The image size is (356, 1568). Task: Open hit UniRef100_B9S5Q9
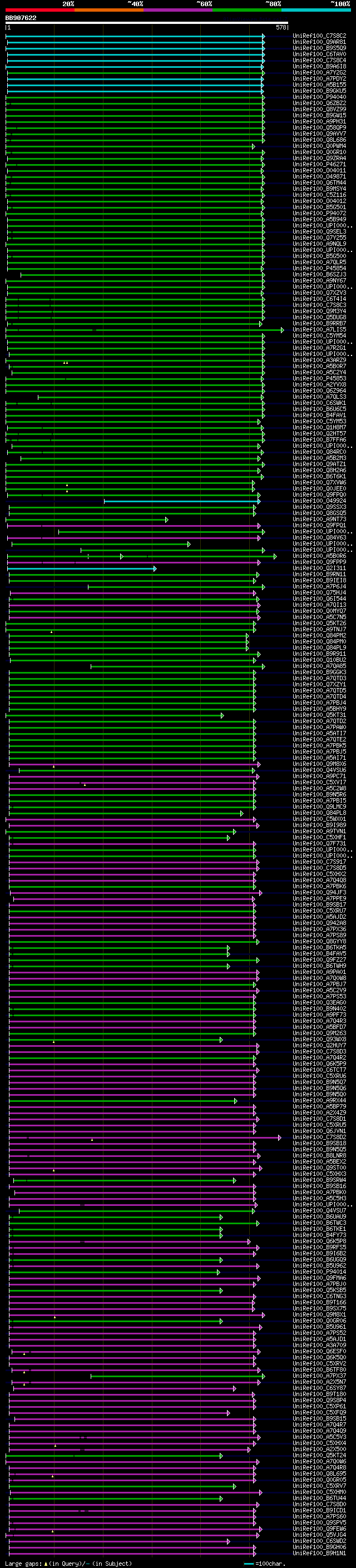click(319, 48)
